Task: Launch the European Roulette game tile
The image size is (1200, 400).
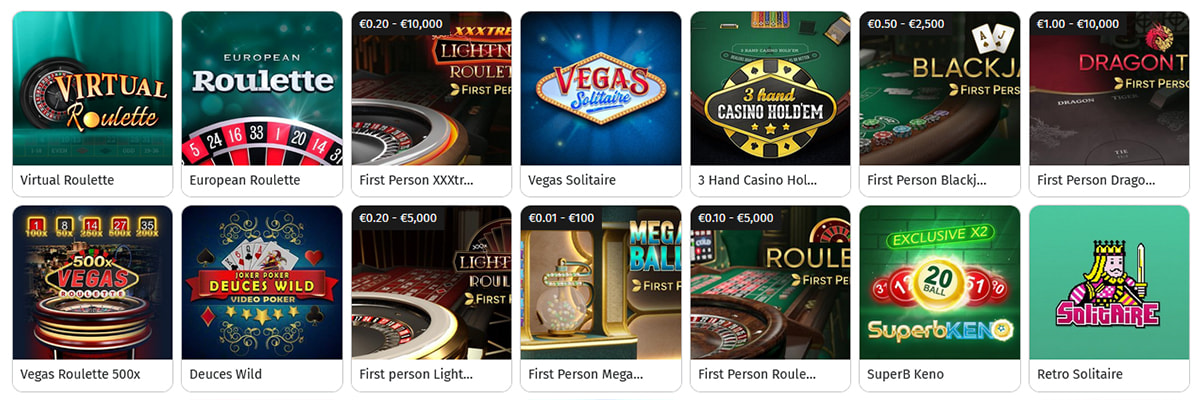Action: tap(262, 88)
